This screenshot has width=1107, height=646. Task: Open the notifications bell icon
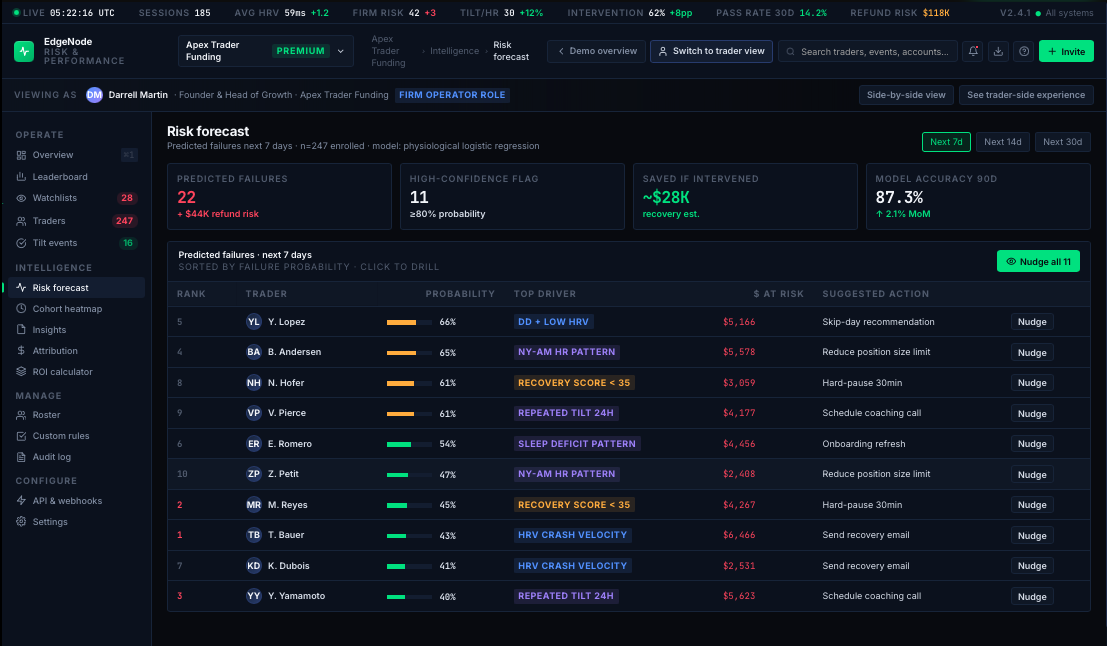click(x=973, y=51)
